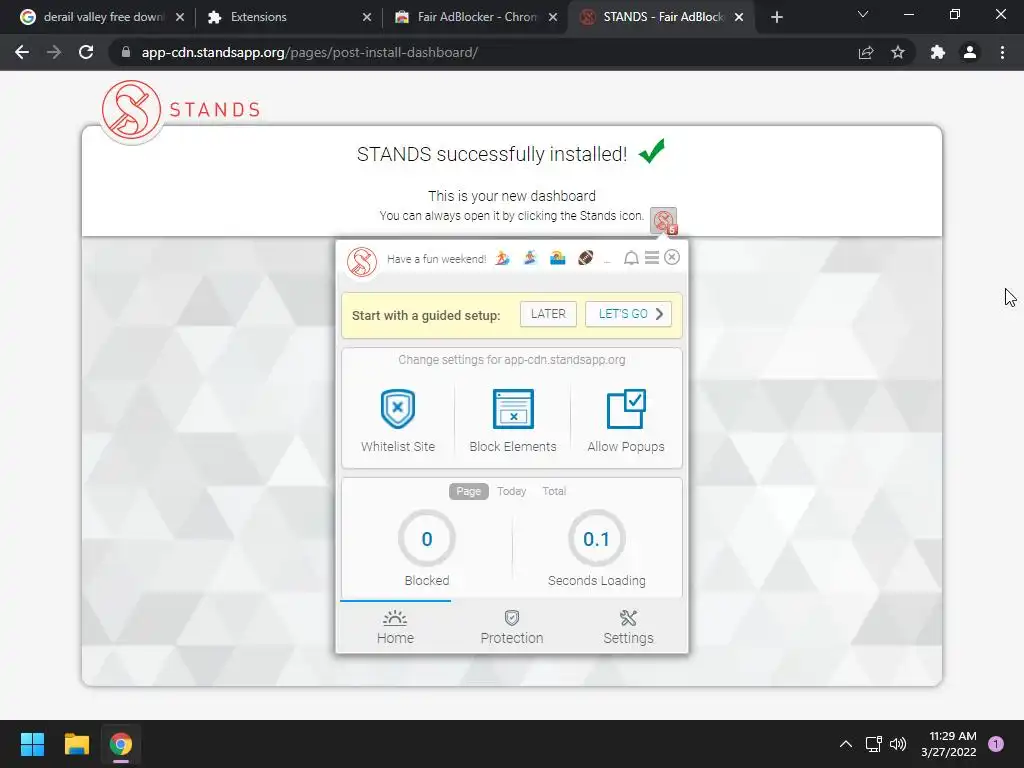This screenshot has width=1024, height=768.
Task: Open the Chrome profile icon
Action: coord(970,52)
